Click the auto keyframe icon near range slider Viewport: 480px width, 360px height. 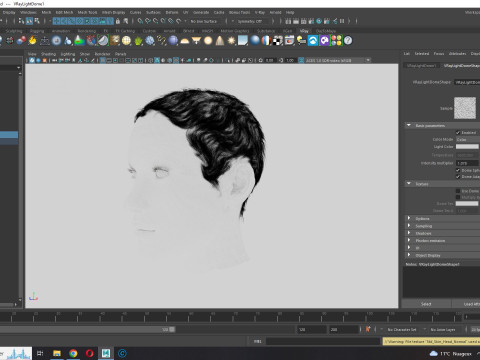[x=368, y=329]
